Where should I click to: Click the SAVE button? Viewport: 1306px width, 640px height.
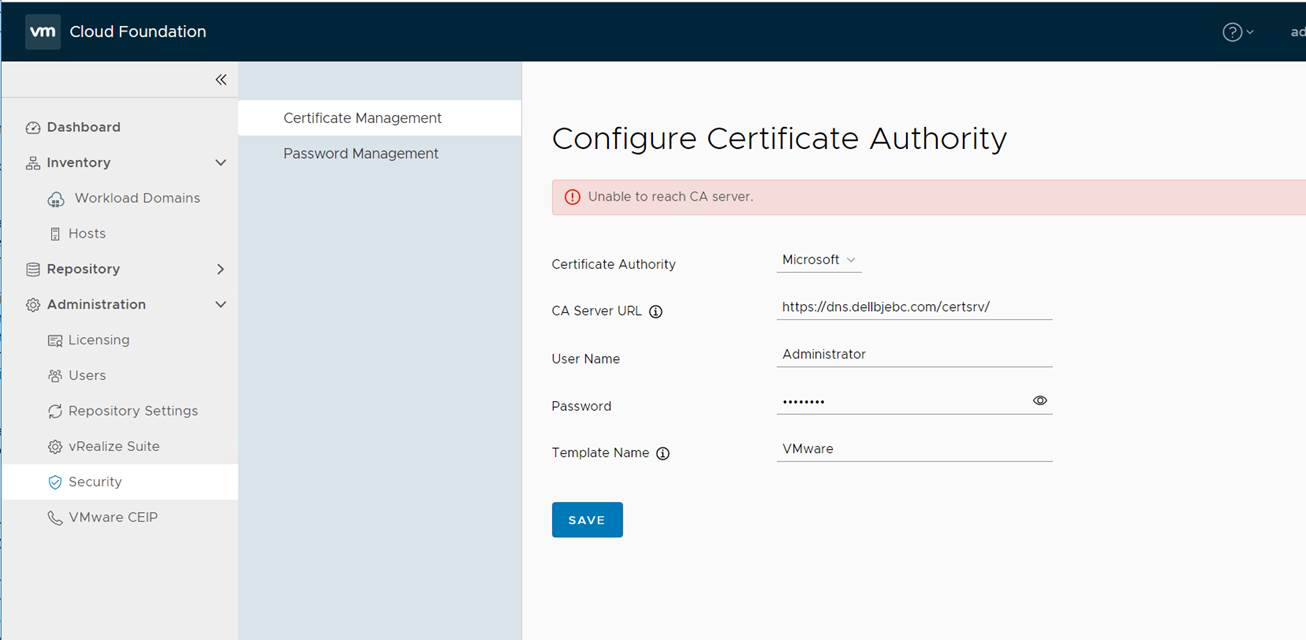click(x=587, y=520)
